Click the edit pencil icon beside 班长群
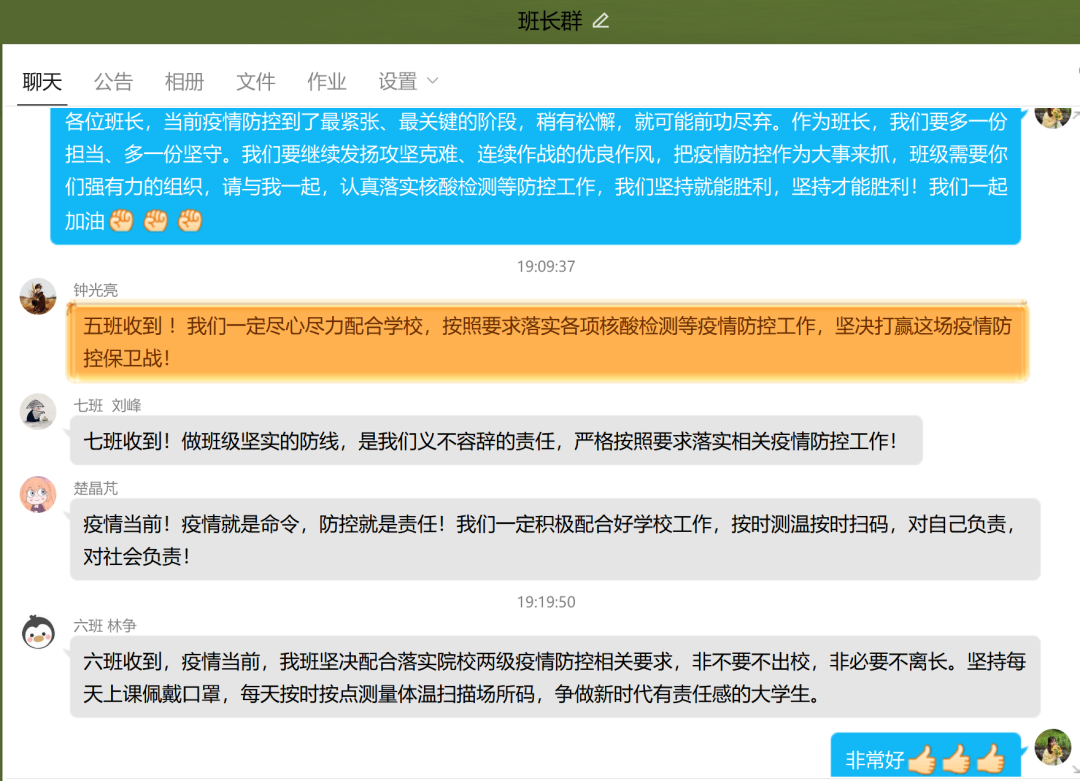 (600, 21)
